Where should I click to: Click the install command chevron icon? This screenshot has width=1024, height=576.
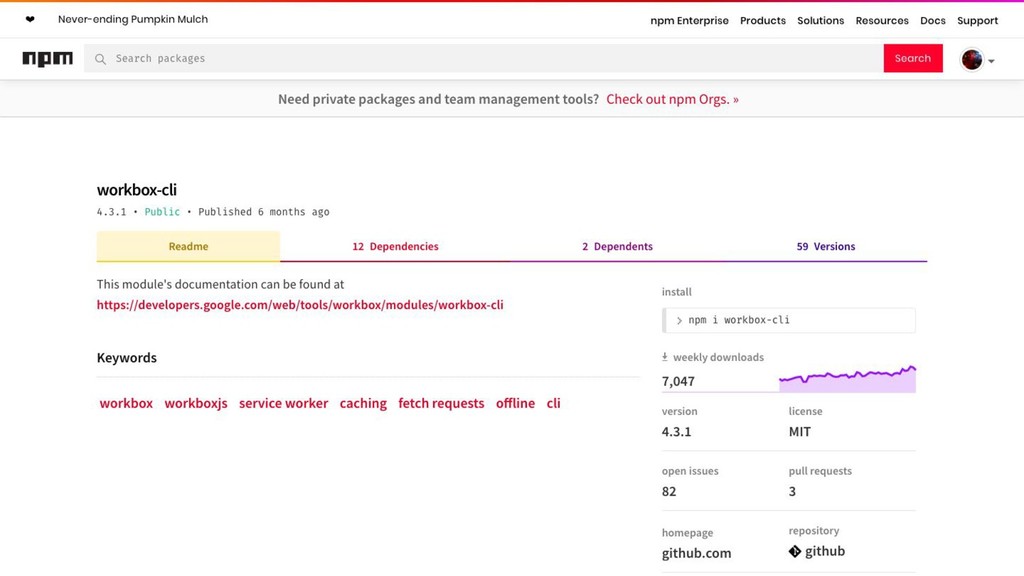pos(679,321)
